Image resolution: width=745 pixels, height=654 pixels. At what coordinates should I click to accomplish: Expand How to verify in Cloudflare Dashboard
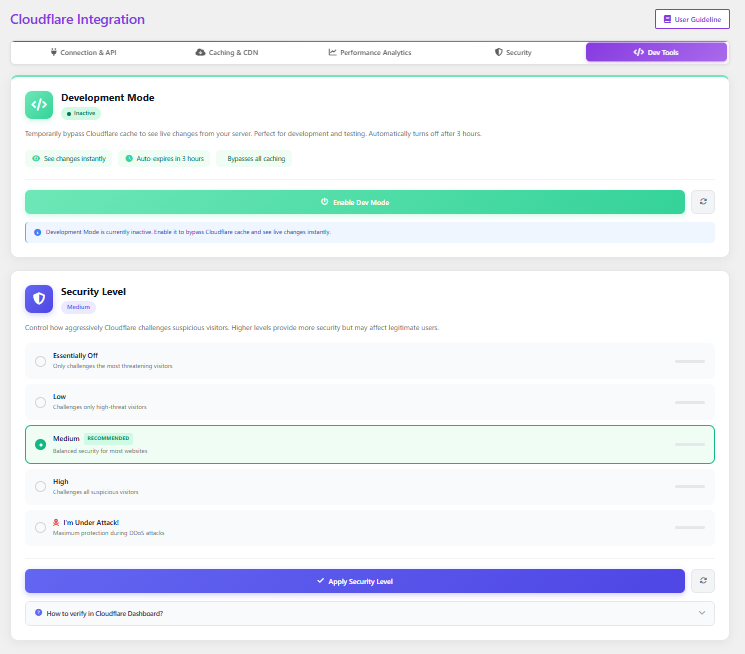tap(370, 614)
